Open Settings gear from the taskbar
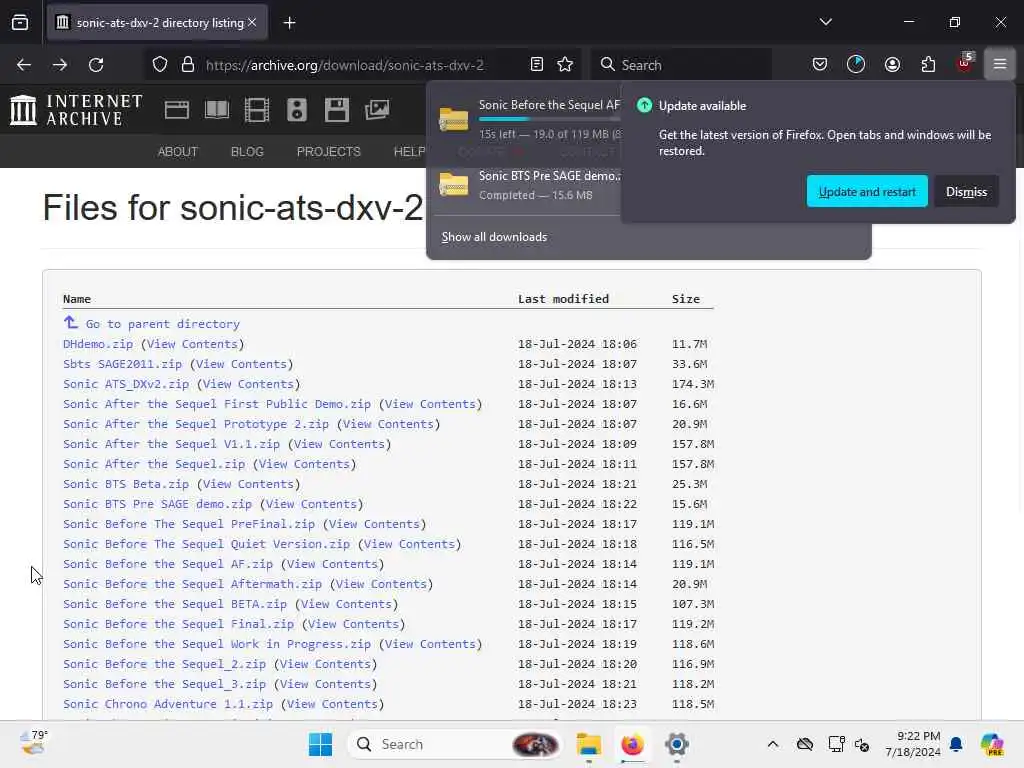Viewport: 1024px width, 768px height. click(x=677, y=744)
